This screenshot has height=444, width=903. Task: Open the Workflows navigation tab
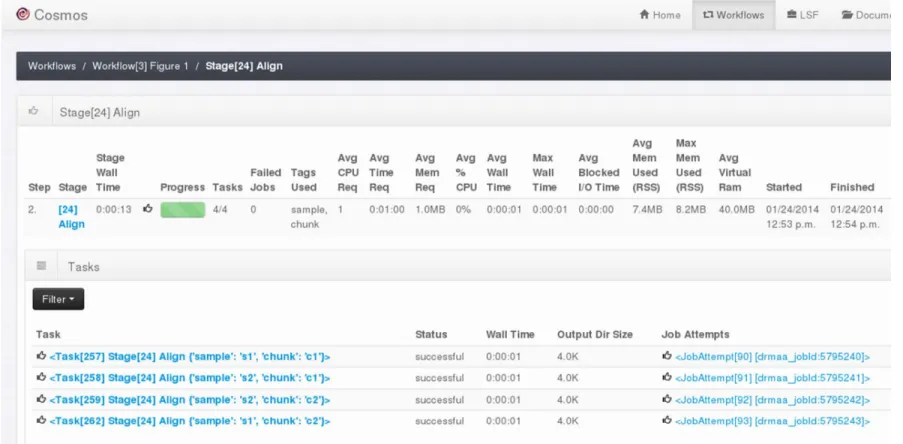click(x=733, y=15)
